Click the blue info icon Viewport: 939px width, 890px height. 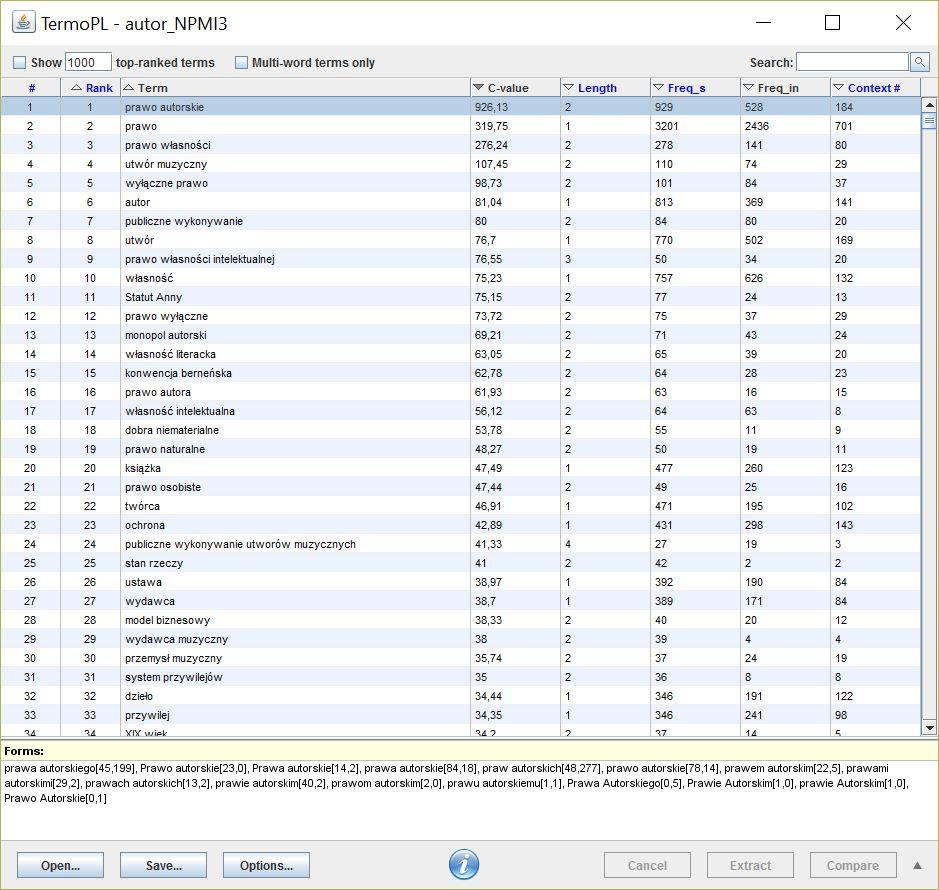464,864
